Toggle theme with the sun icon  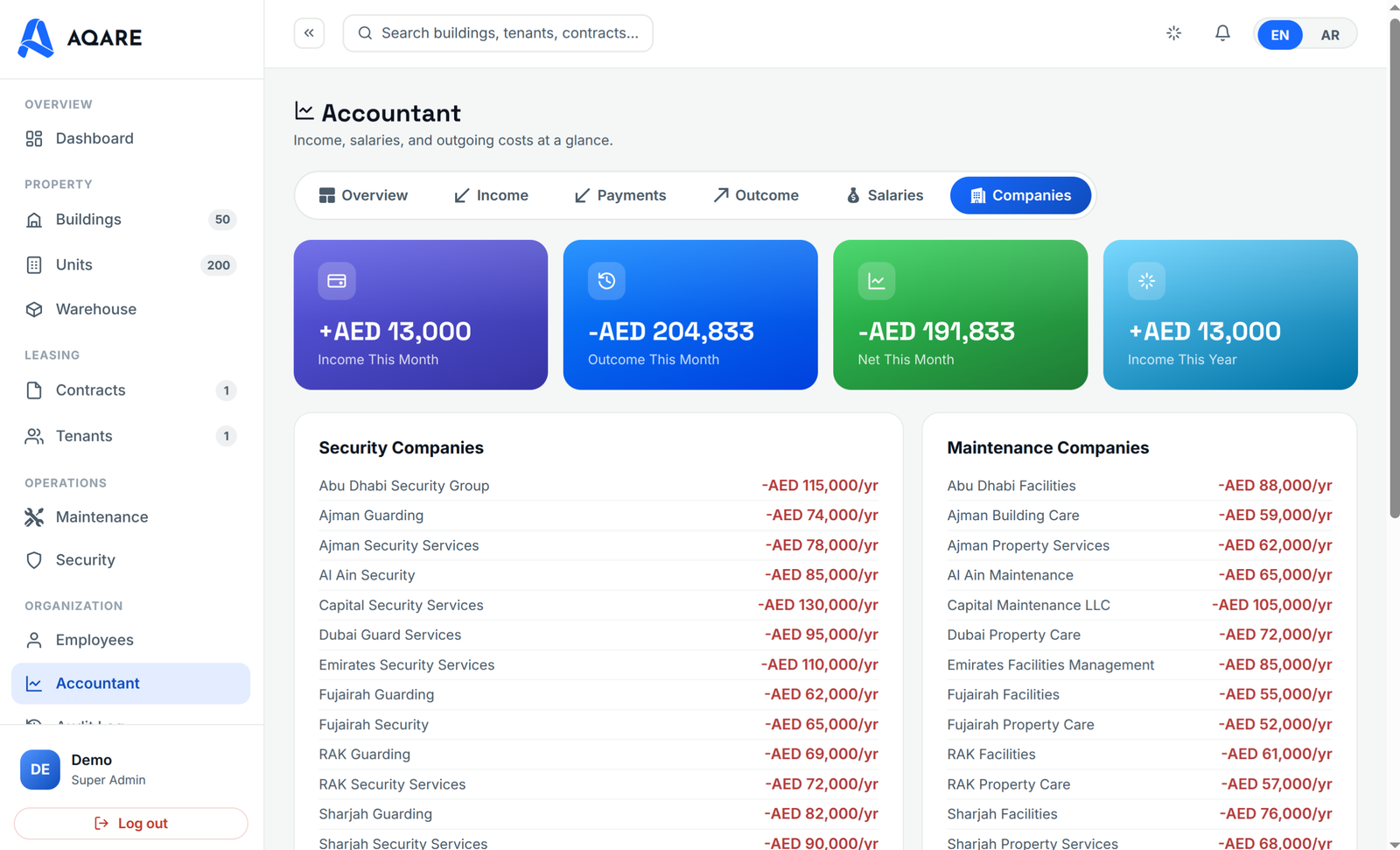(x=1174, y=33)
